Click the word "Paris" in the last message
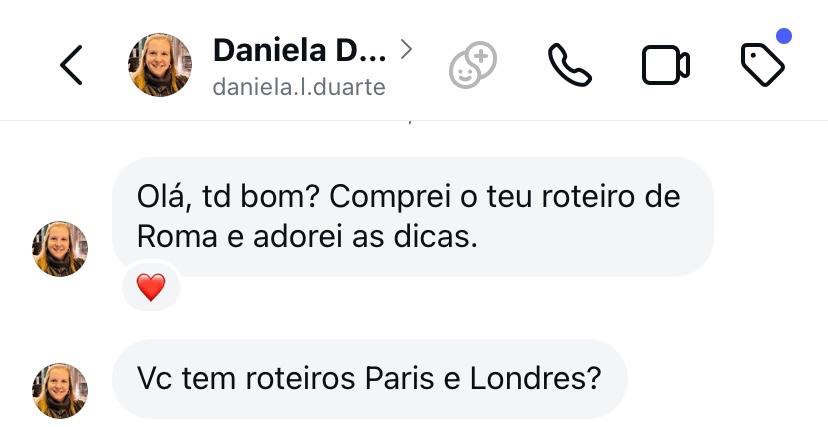Image resolution: width=828 pixels, height=427 pixels. 398,380
